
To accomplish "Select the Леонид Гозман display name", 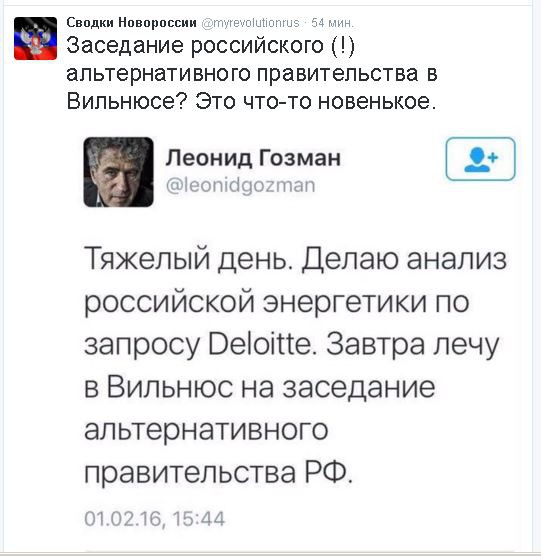I will point(253,158).
